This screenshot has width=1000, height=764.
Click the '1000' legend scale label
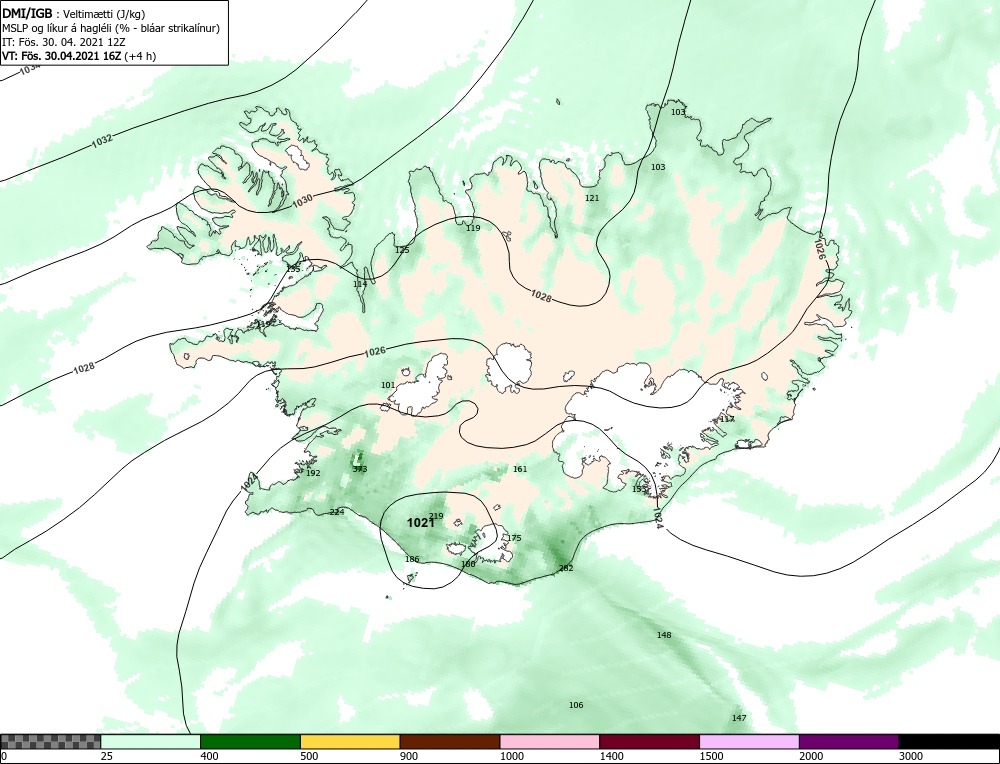pos(512,756)
